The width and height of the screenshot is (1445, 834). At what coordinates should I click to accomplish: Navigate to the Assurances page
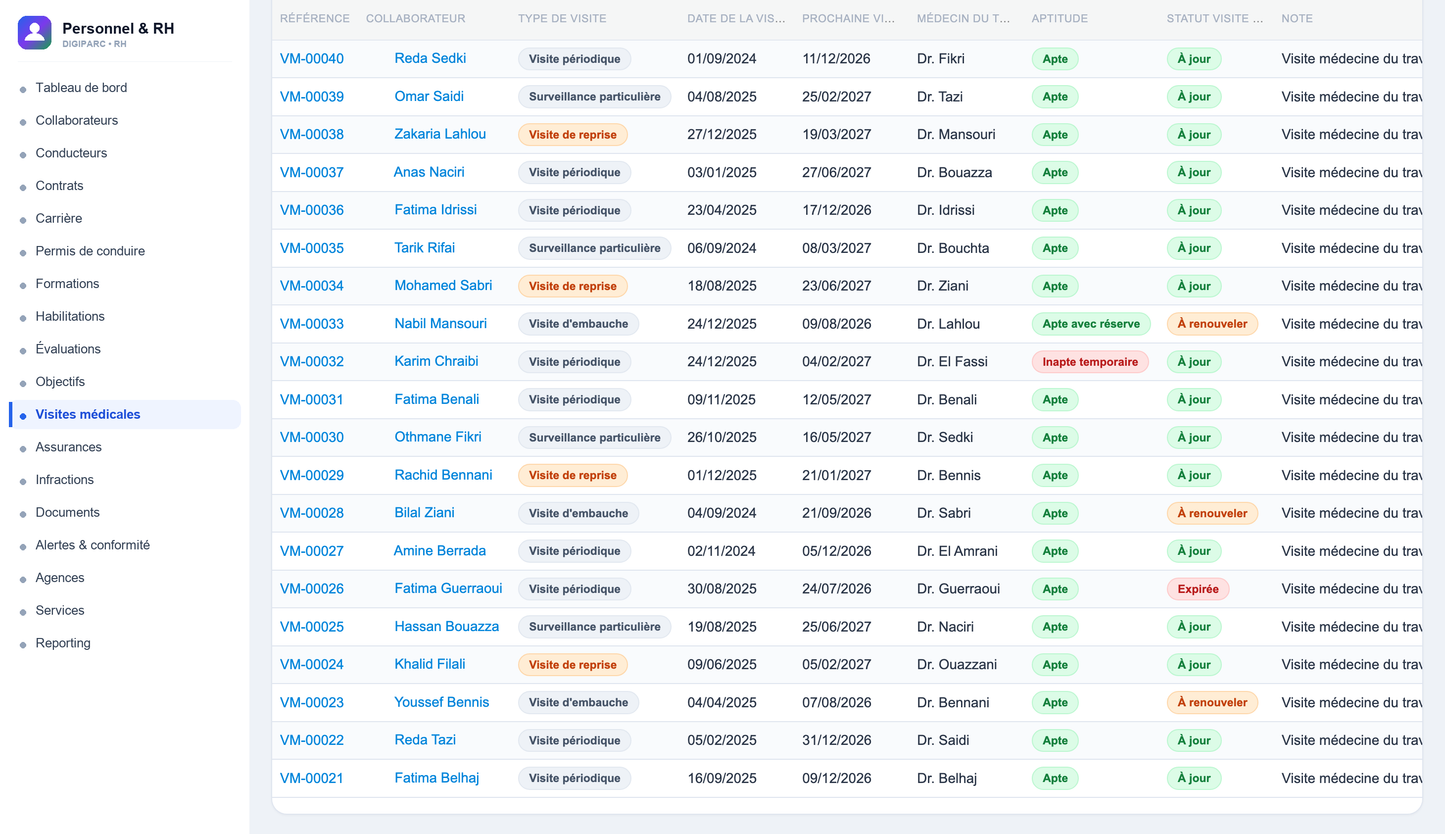pos(68,447)
